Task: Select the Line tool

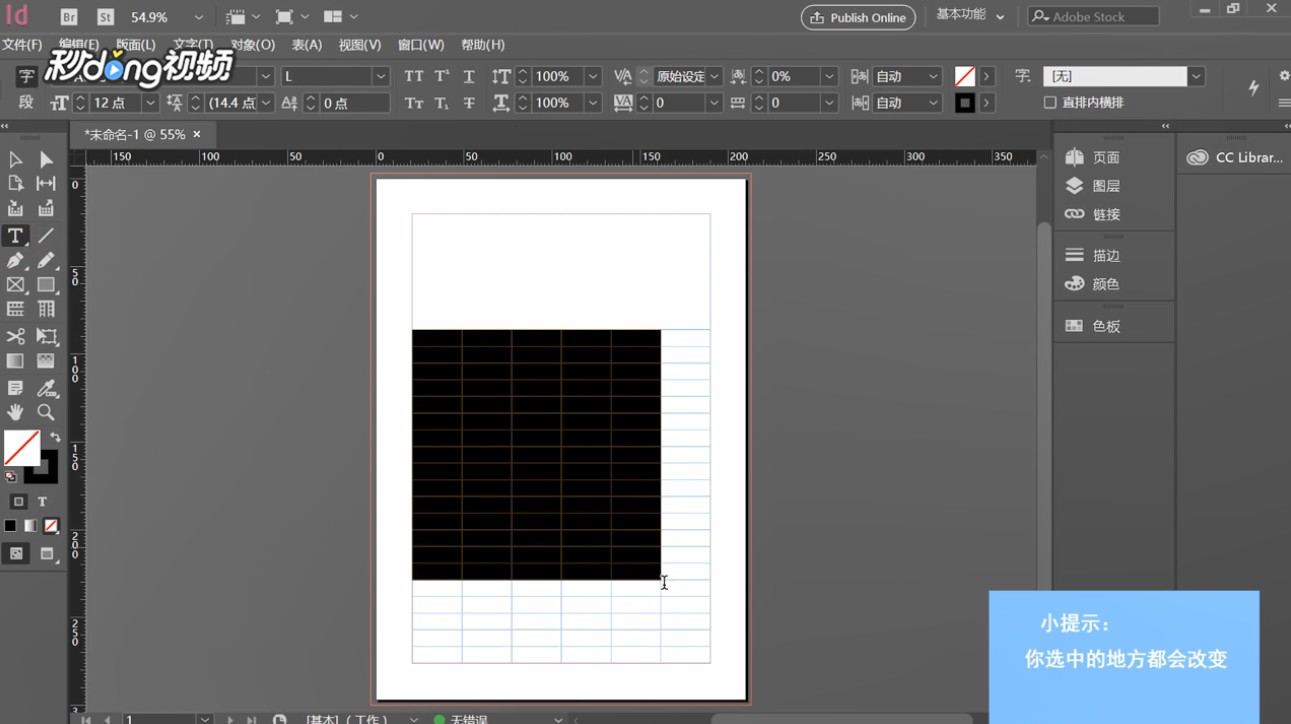Action: [x=46, y=236]
